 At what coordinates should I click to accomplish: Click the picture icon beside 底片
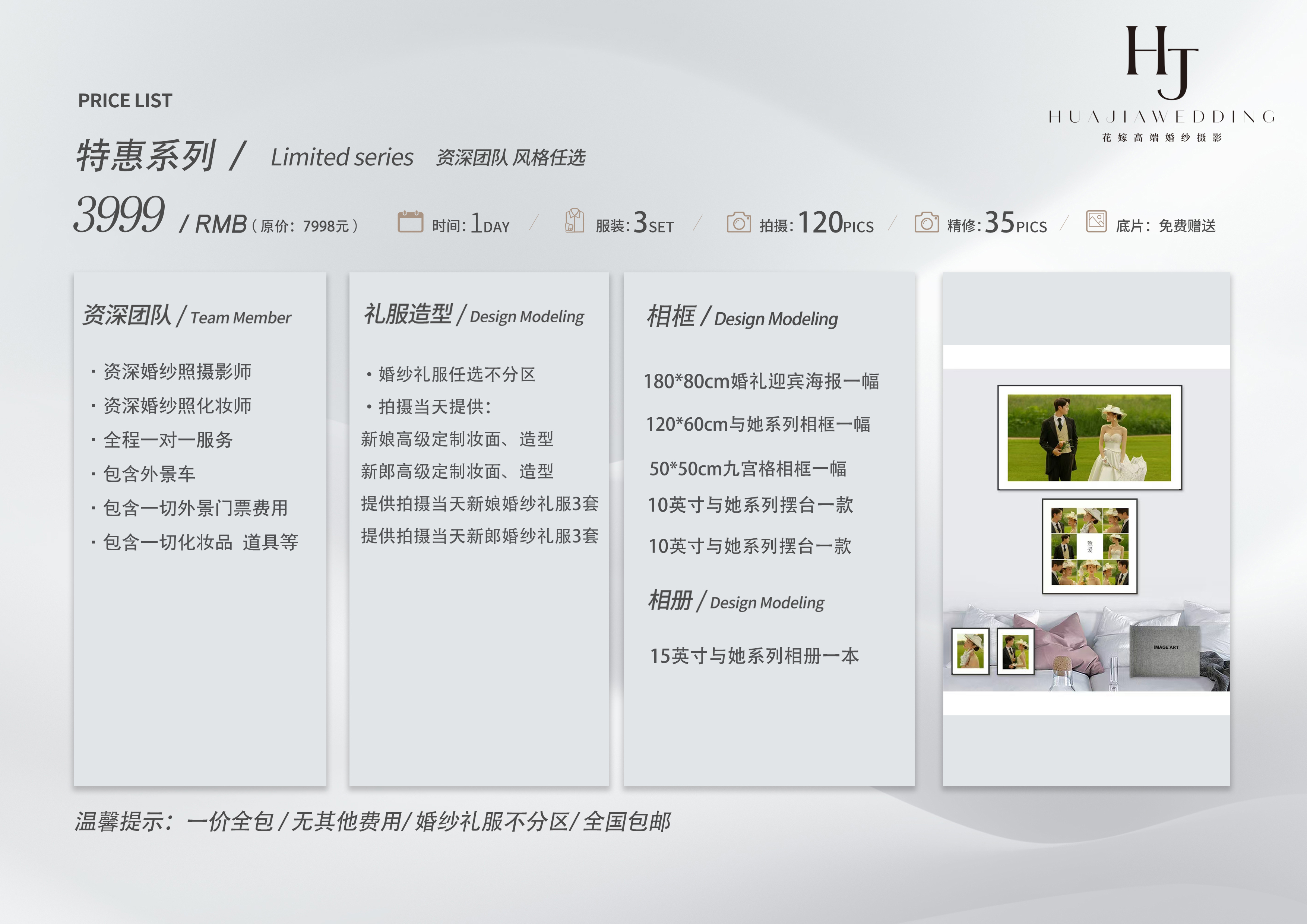[1096, 221]
